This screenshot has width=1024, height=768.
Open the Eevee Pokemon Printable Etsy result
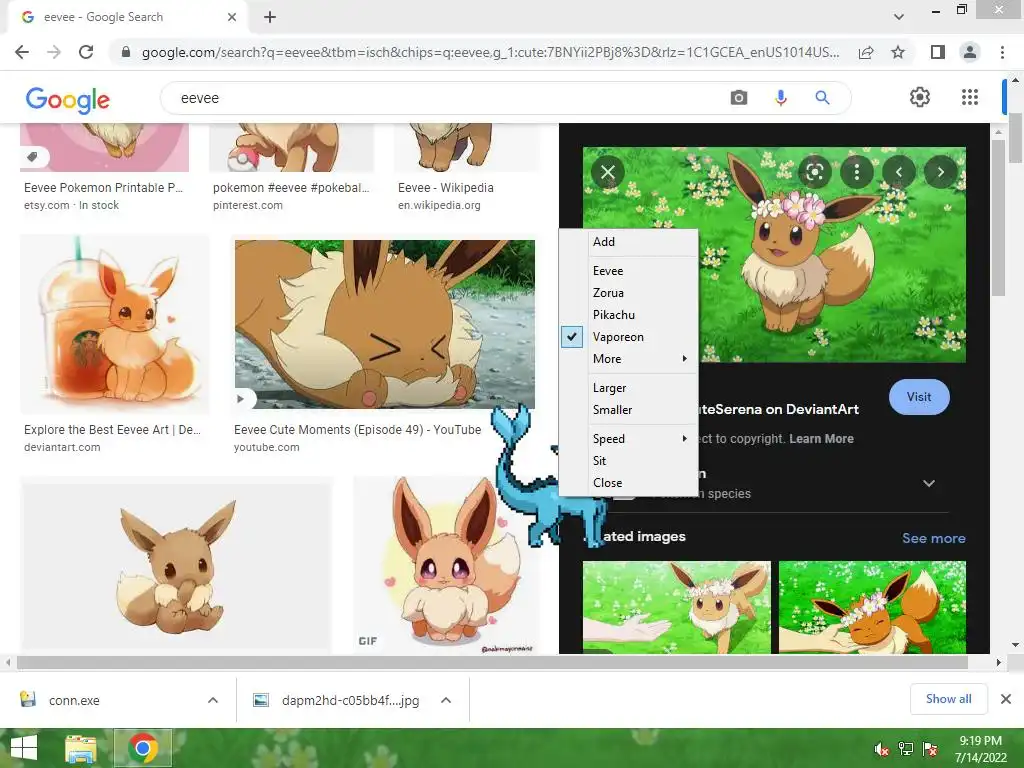point(103,188)
